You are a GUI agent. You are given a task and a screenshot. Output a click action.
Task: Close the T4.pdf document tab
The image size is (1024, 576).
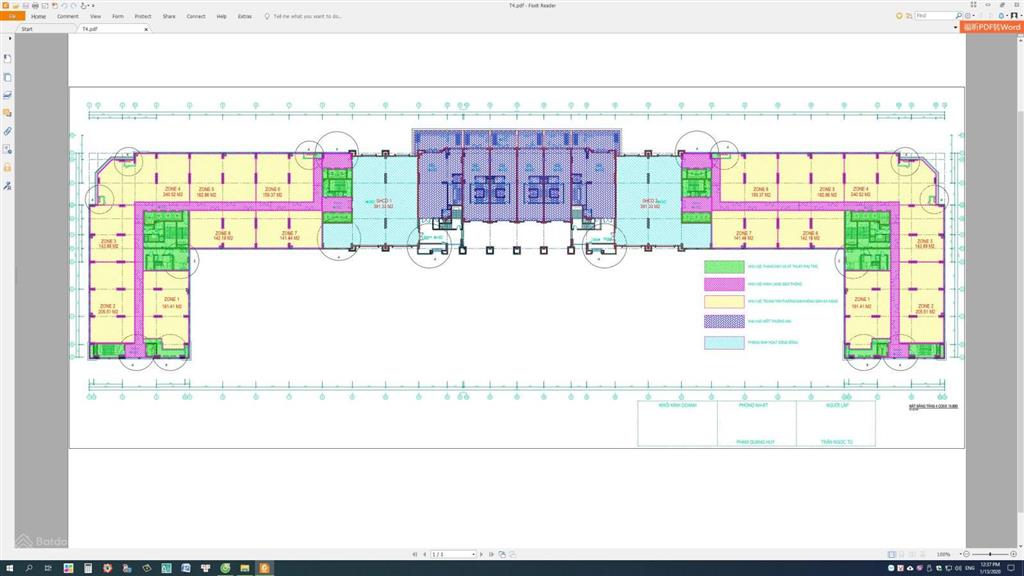[x=146, y=29]
